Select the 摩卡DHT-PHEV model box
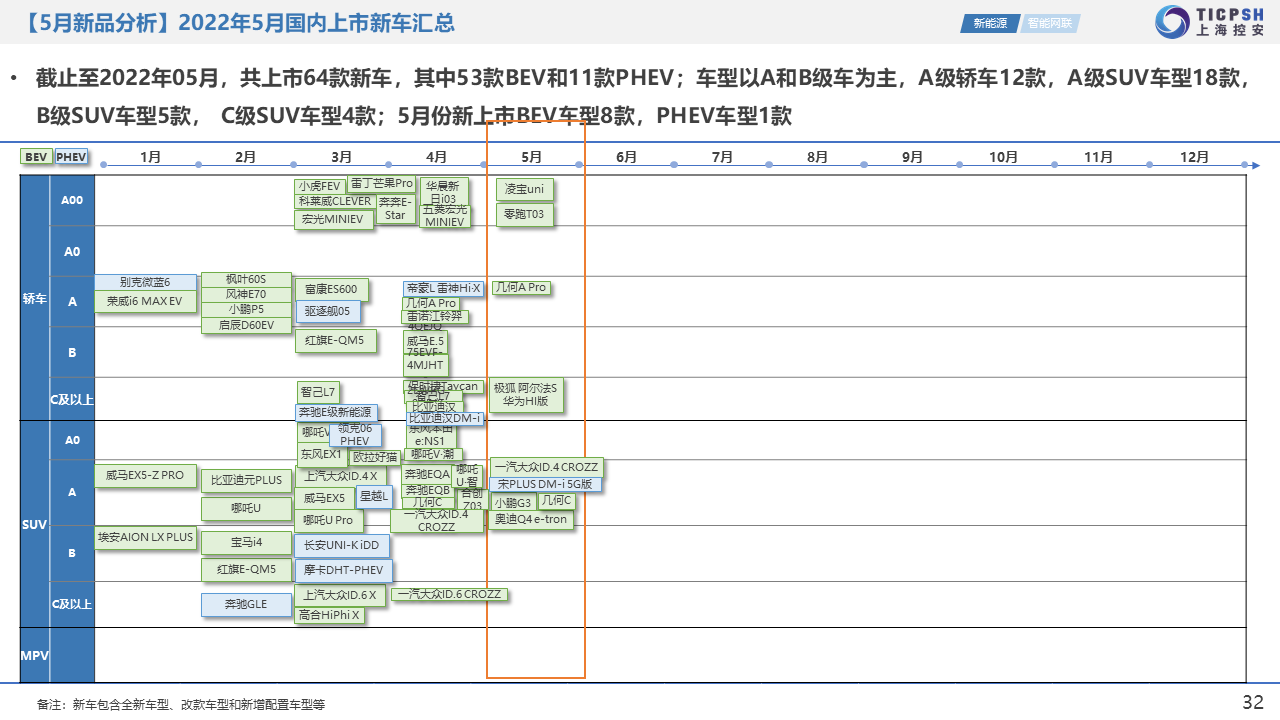The height and width of the screenshot is (720, 1280). [x=343, y=571]
